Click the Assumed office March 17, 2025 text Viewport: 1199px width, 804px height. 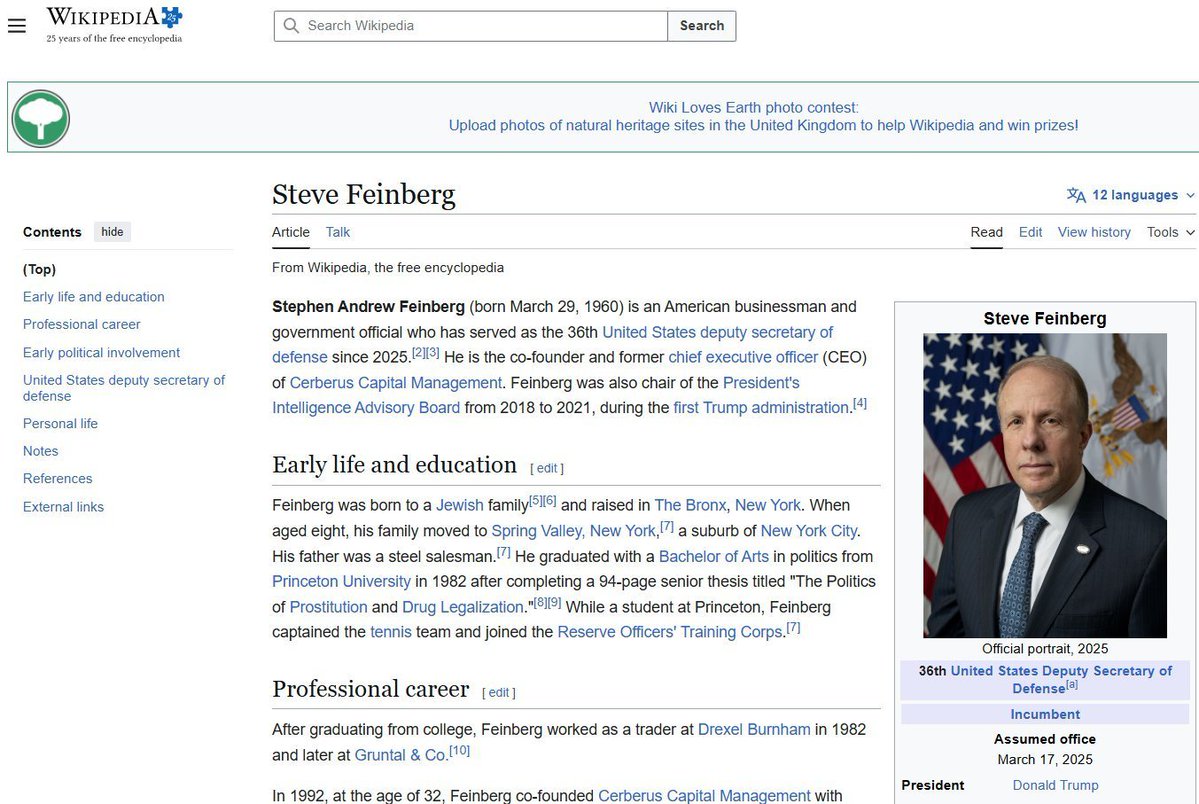click(1045, 749)
